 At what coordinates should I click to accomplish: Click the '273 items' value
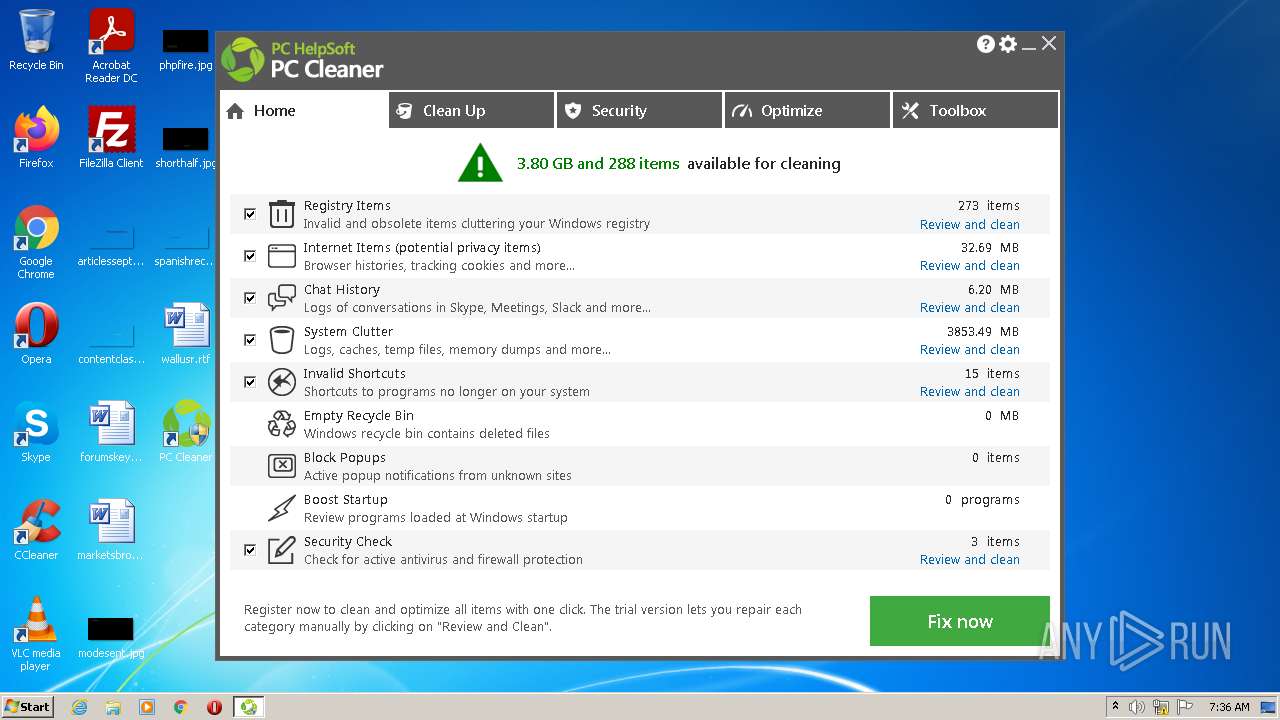989,206
